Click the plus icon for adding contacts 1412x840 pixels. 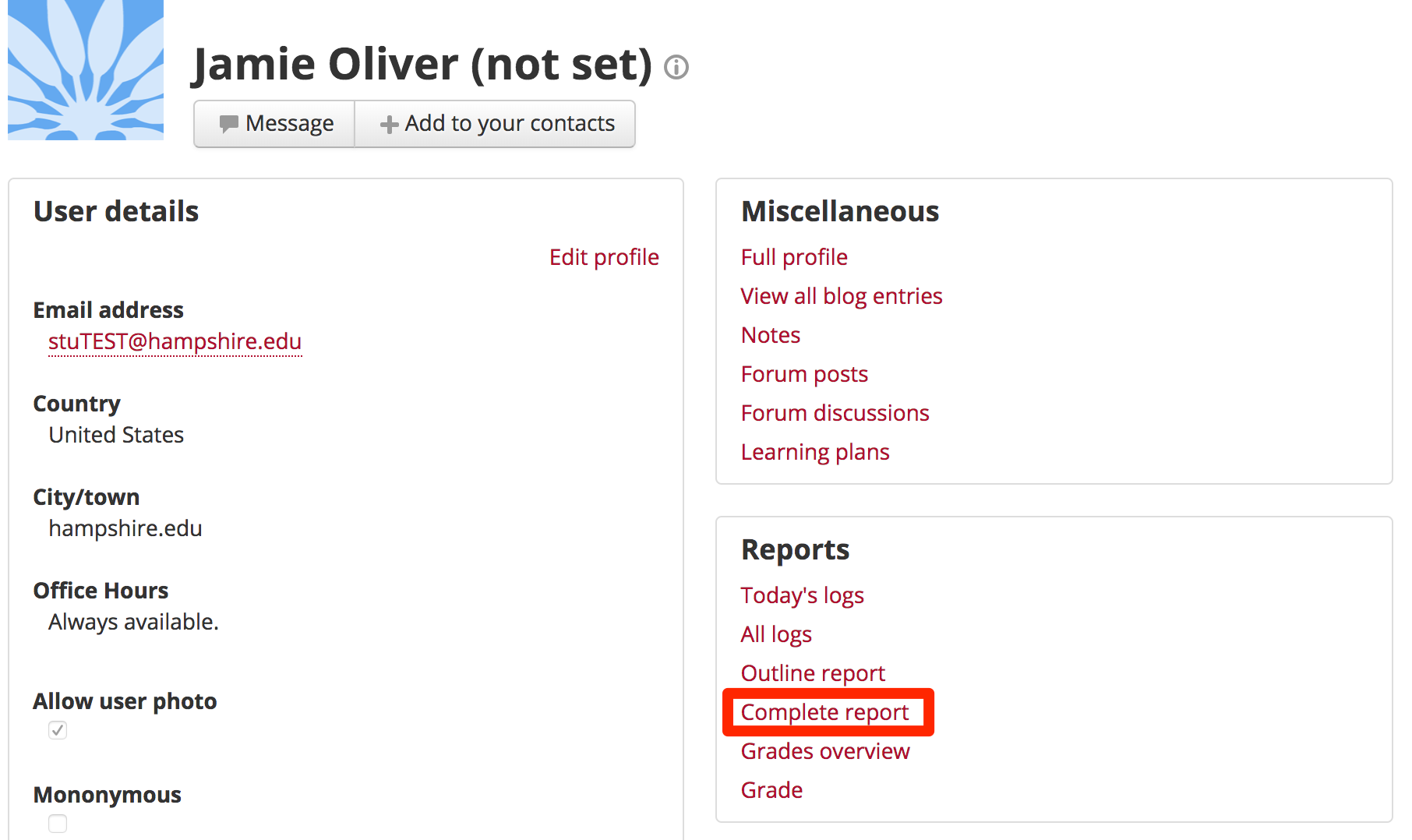pyautogui.click(x=389, y=125)
